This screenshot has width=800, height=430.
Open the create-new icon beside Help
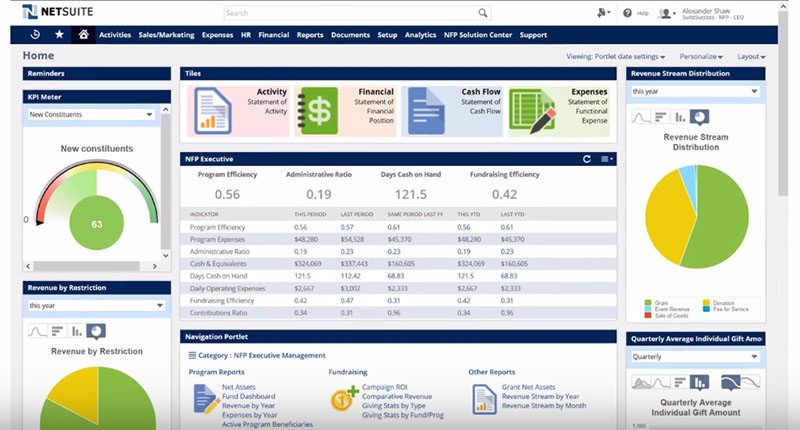click(603, 13)
